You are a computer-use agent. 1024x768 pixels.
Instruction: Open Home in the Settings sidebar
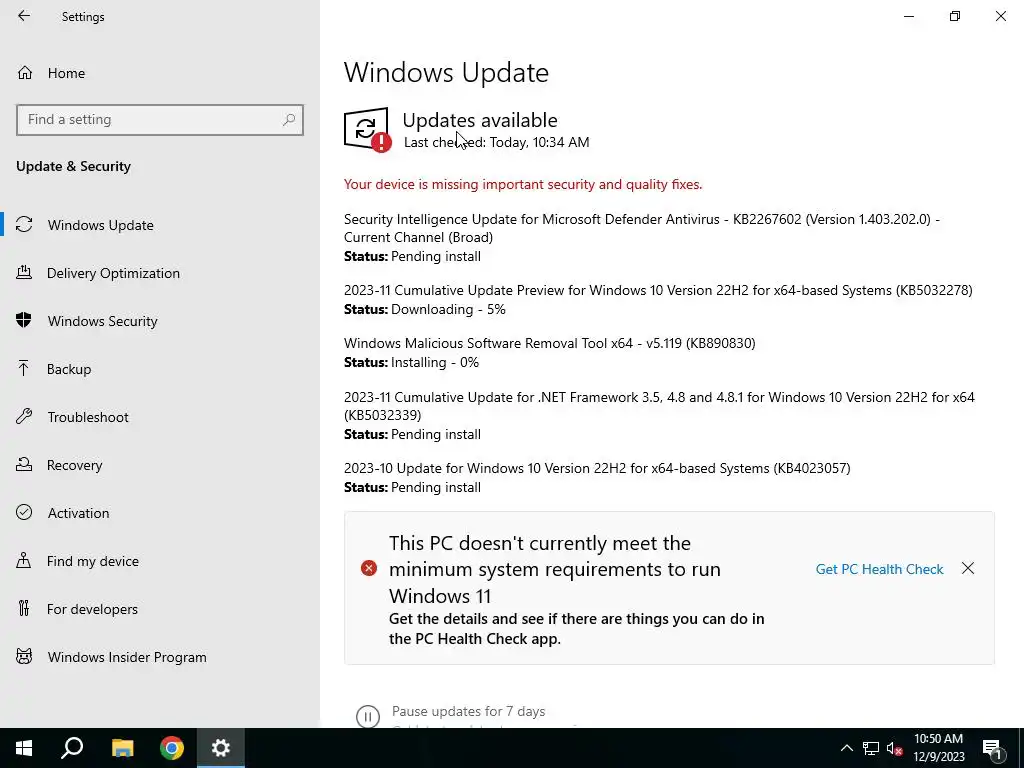pyautogui.click(x=66, y=73)
